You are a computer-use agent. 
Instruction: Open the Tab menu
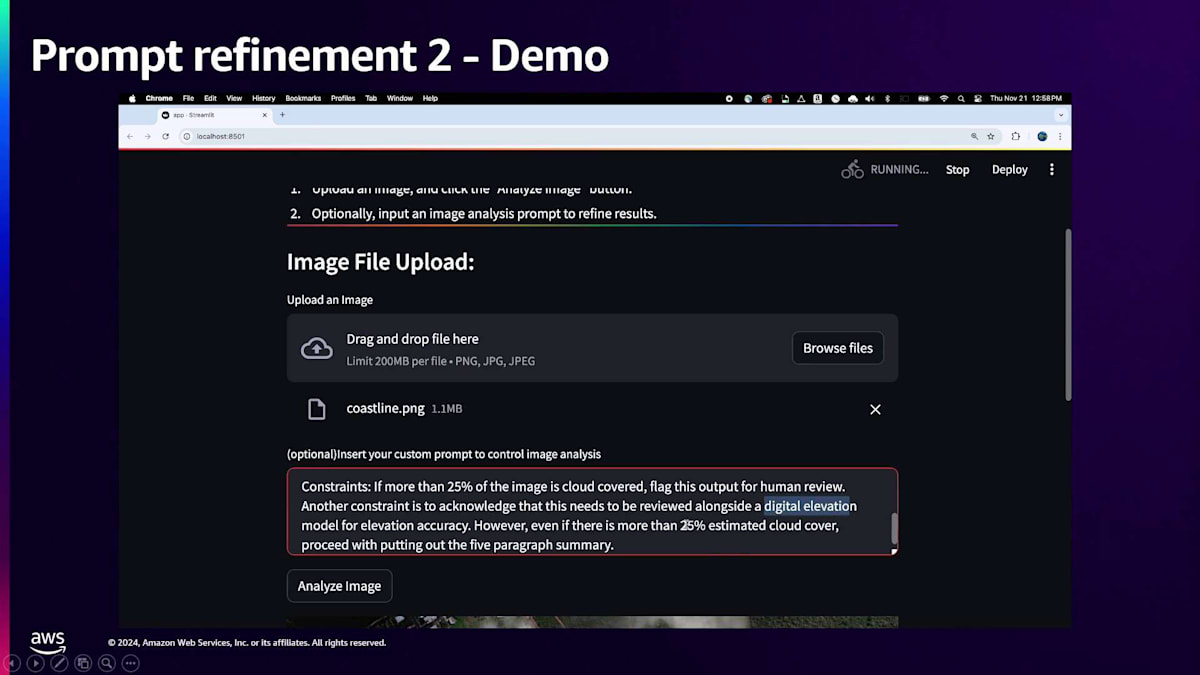click(371, 98)
